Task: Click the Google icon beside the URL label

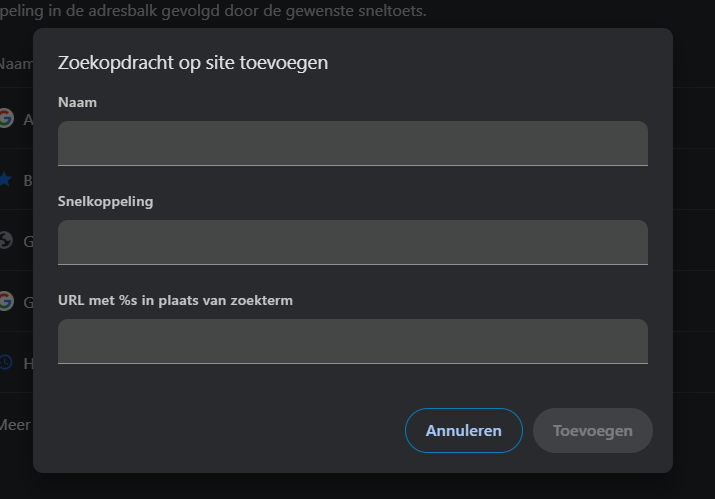Action: (x=6, y=301)
